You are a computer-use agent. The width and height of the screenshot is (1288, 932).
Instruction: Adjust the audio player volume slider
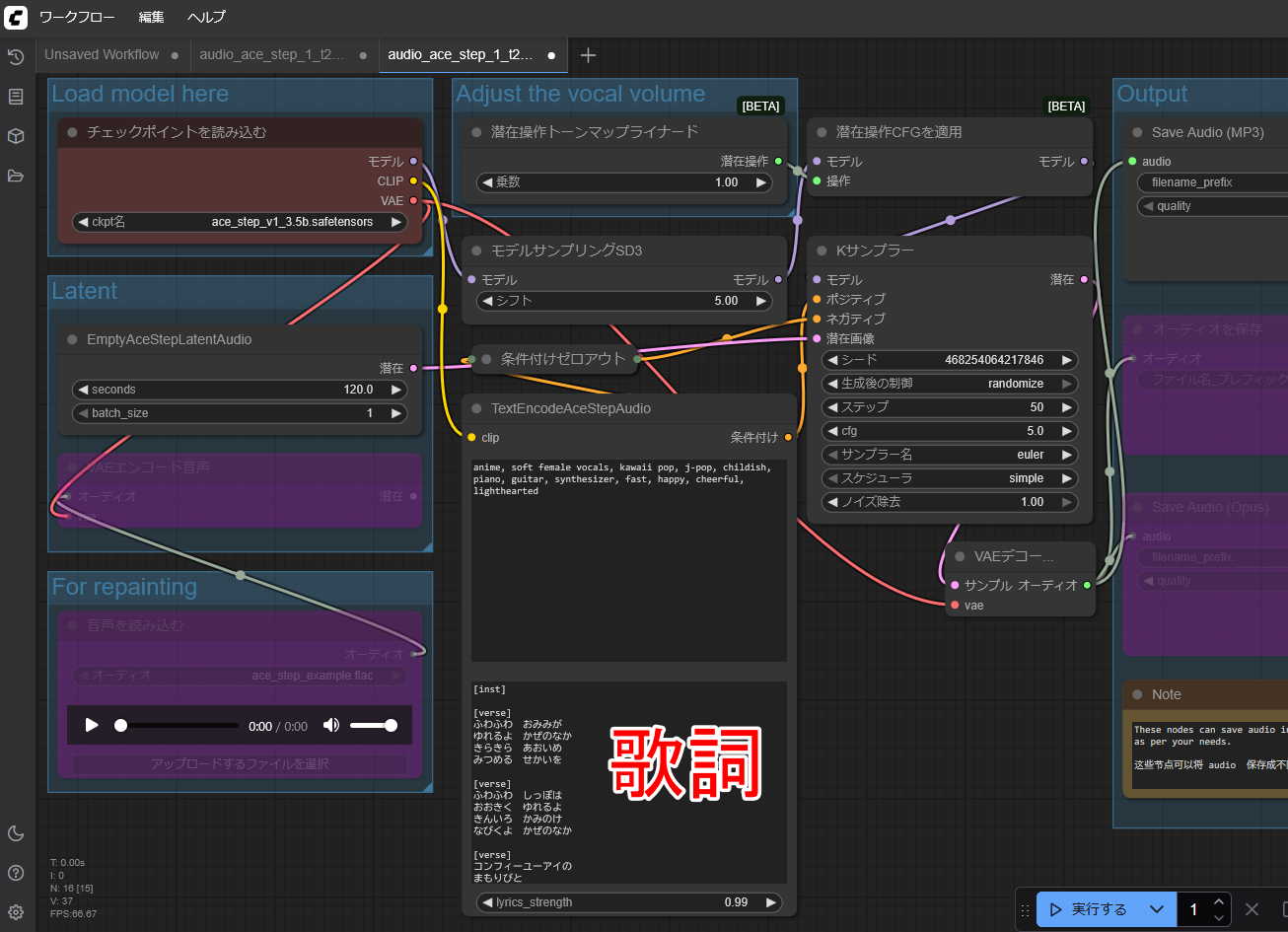(x=374, y=725)
